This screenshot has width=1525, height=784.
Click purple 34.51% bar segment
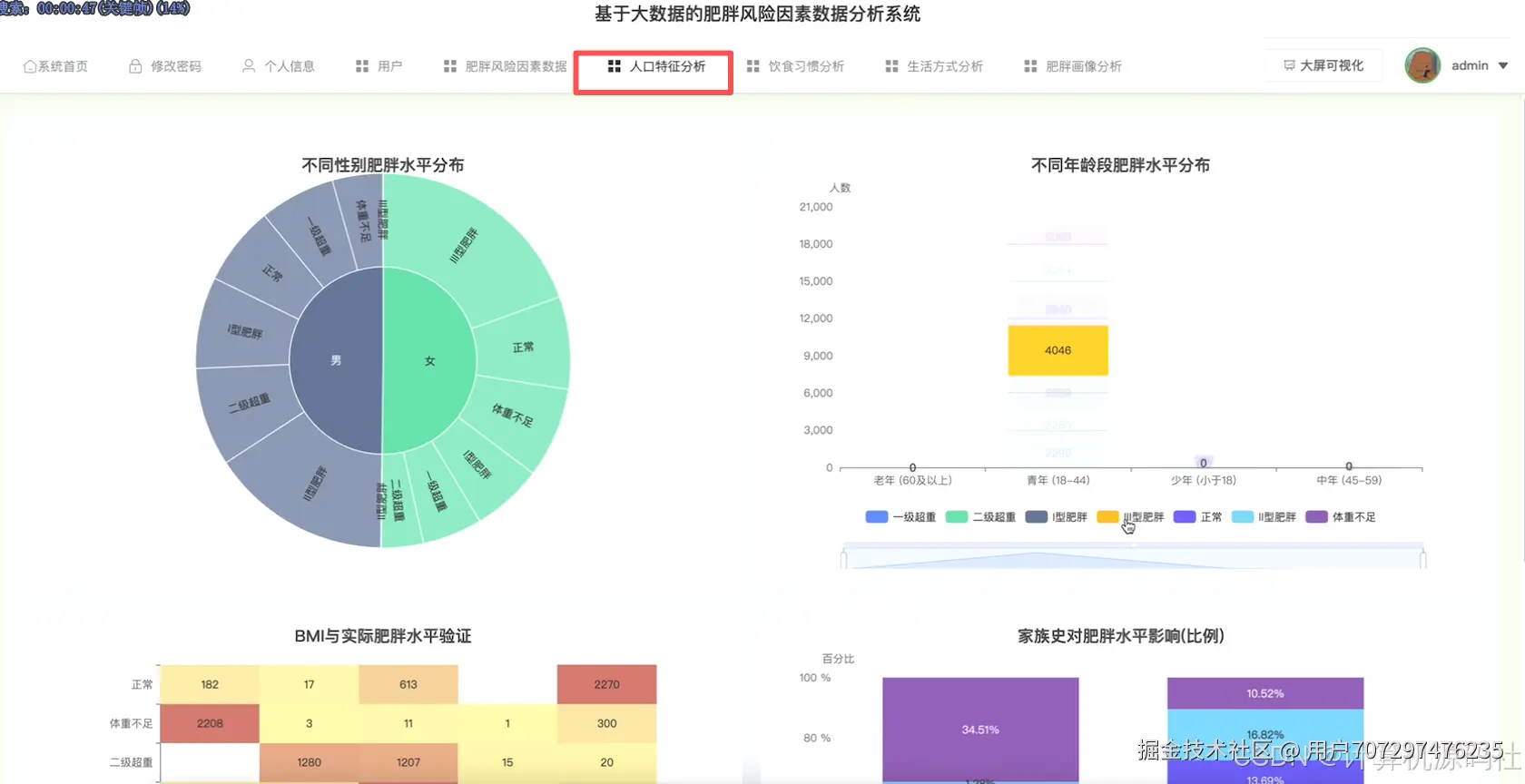point(980,730)
